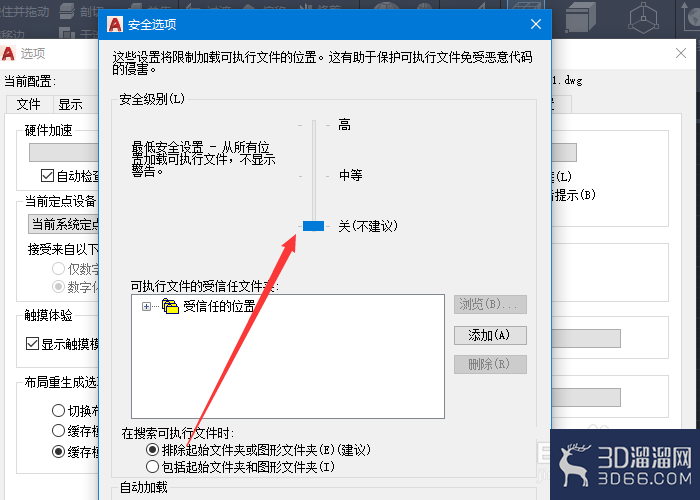
Task: Click the AutoCAD logo in 安全选项 title bar
Action: pyautogui.click(x=115, y=24)
